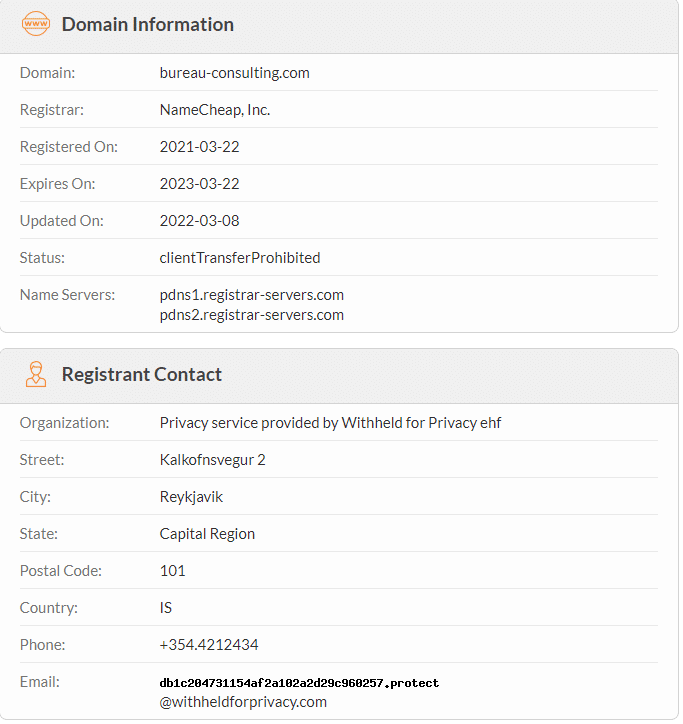The image size is (683, 724).
Task: Select the updated date 2022-03-08
Action: pyautogui.click(x=199, y=221)
